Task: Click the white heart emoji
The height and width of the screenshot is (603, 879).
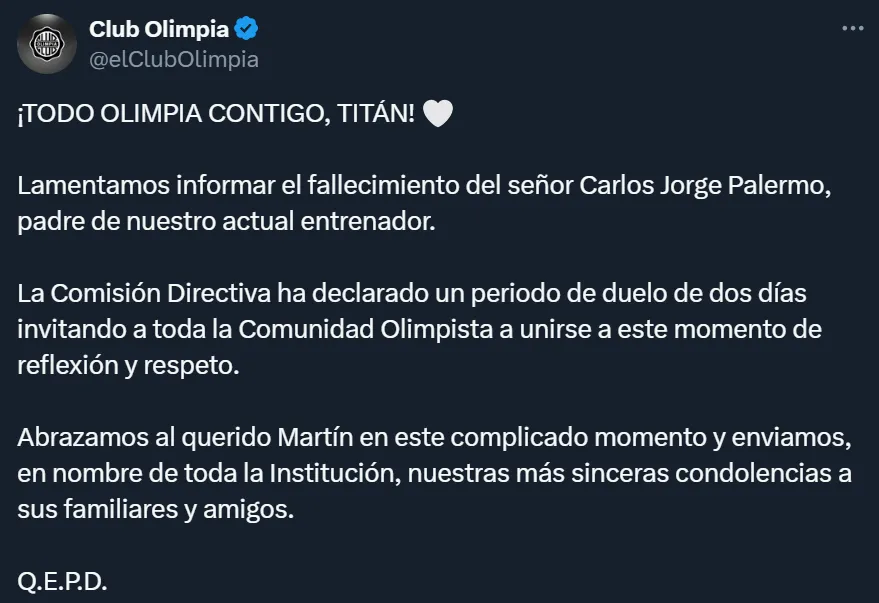Action: [438, 116]
